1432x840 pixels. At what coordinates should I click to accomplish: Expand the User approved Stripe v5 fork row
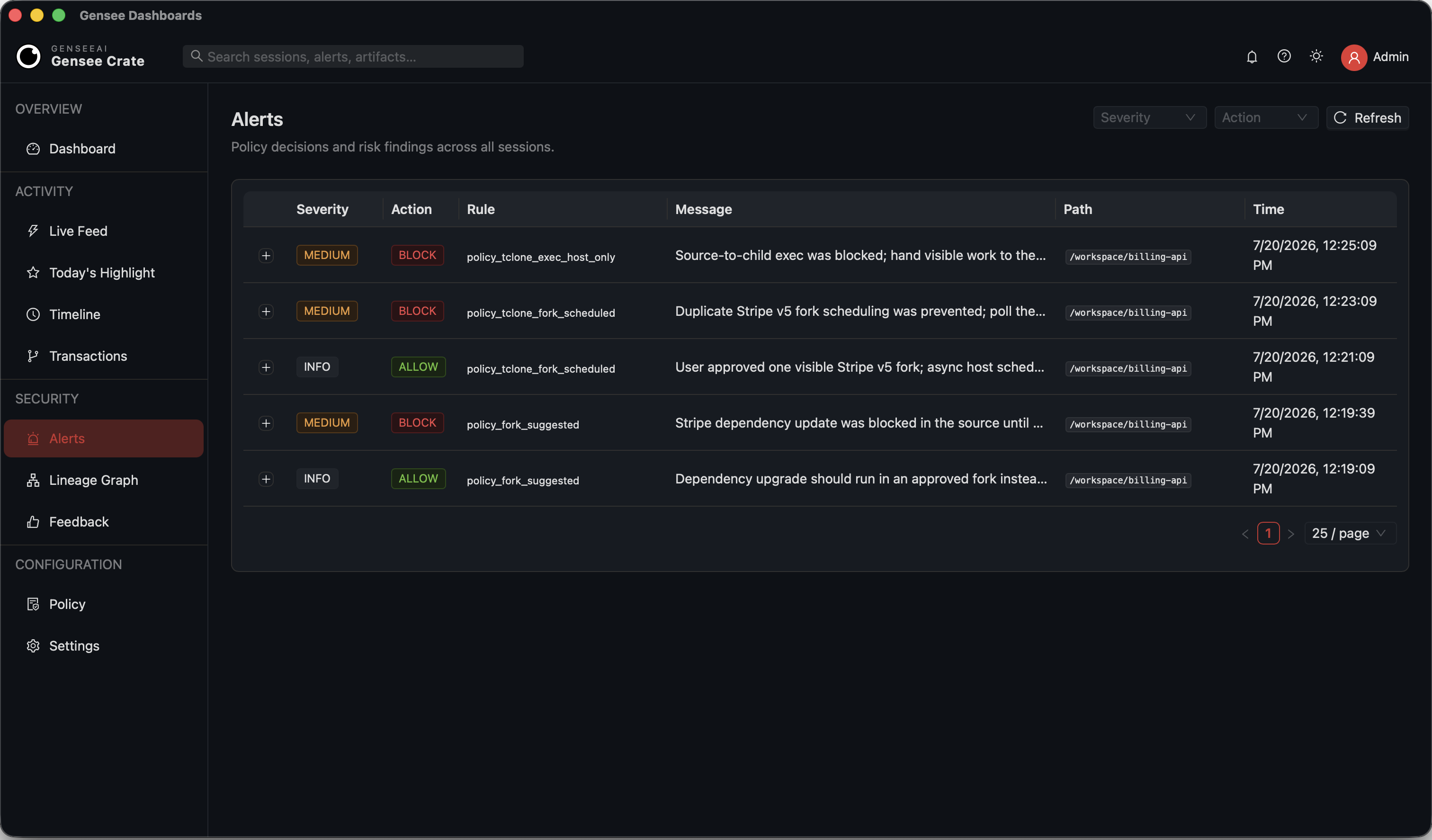(x=266, y=367)
